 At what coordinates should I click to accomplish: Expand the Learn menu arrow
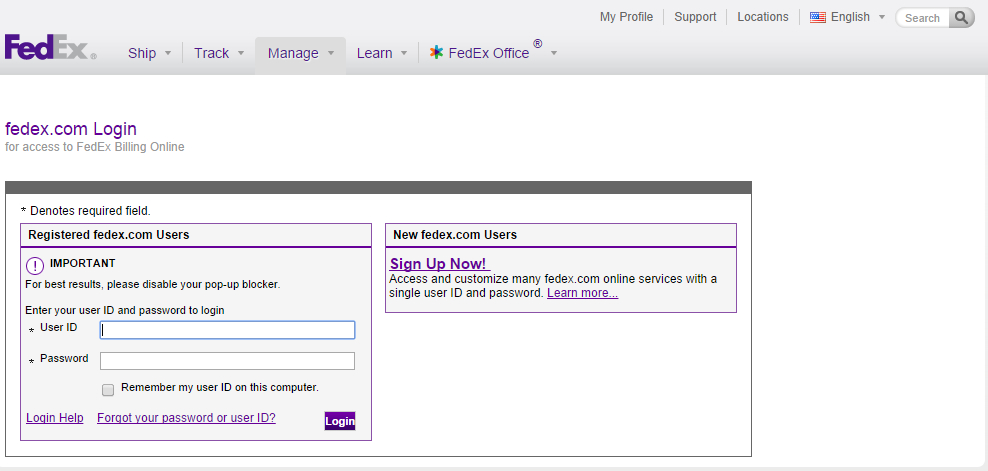pyautogui.click(x=404, y=54)
